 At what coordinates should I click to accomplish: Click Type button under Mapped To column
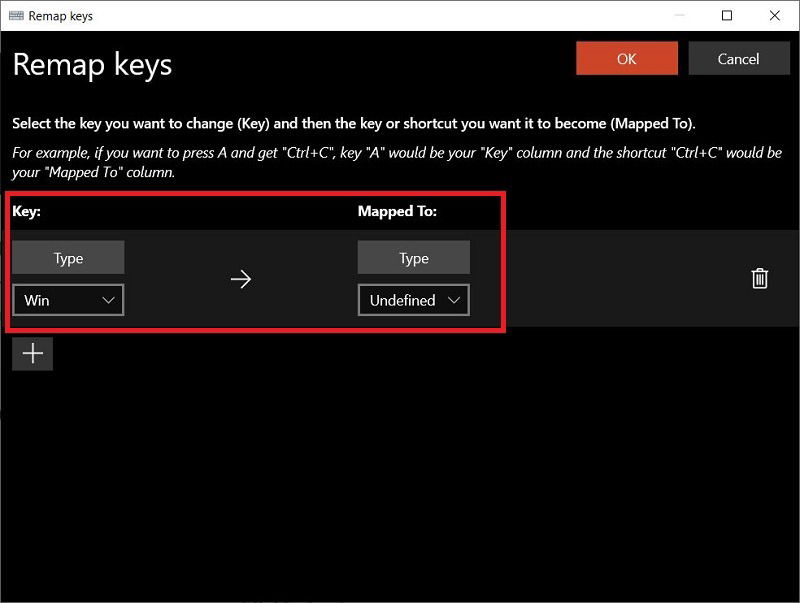tap(413, 258)
